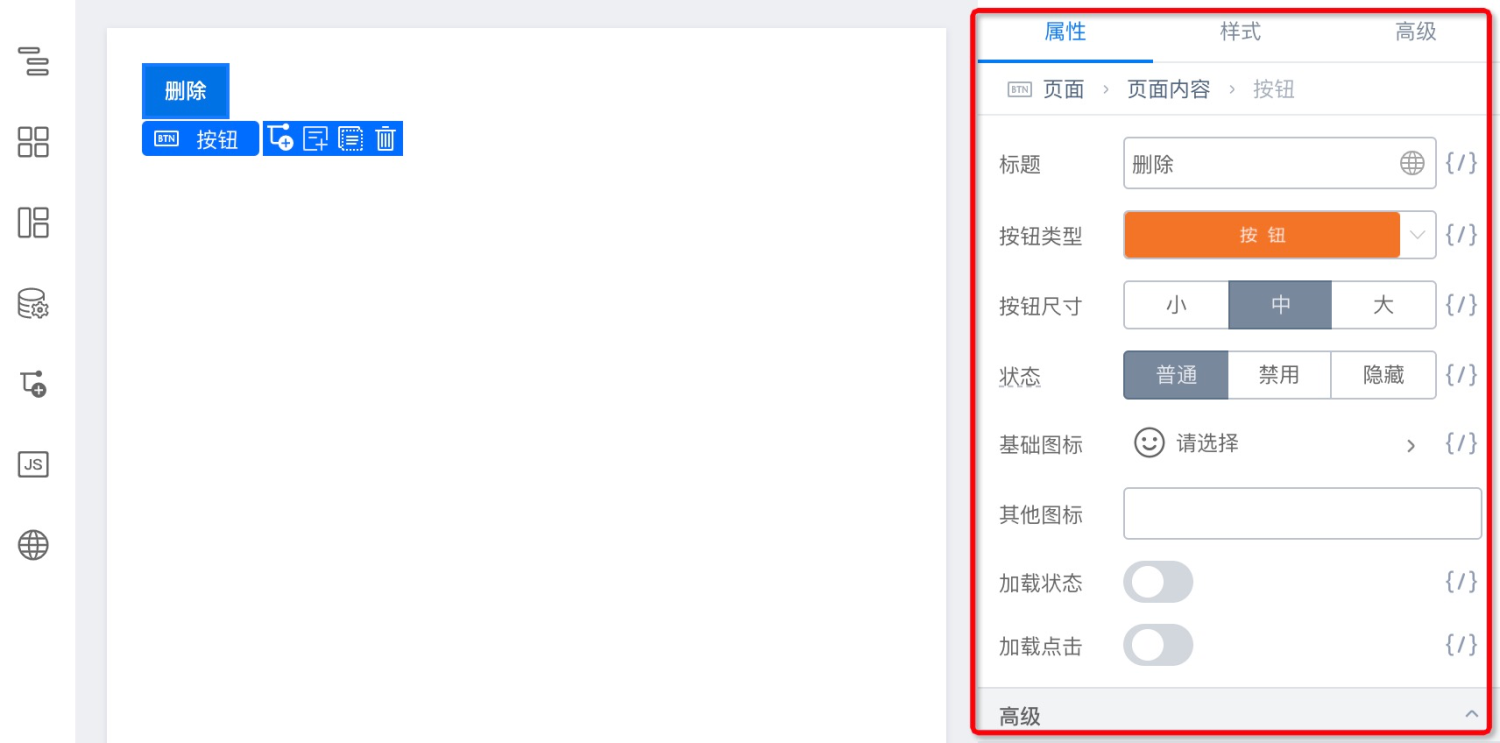This screenshot has height=743, width=1500.
Task: Open the 按钮类型 dropdown arrow
Action: click(1417, 235)
